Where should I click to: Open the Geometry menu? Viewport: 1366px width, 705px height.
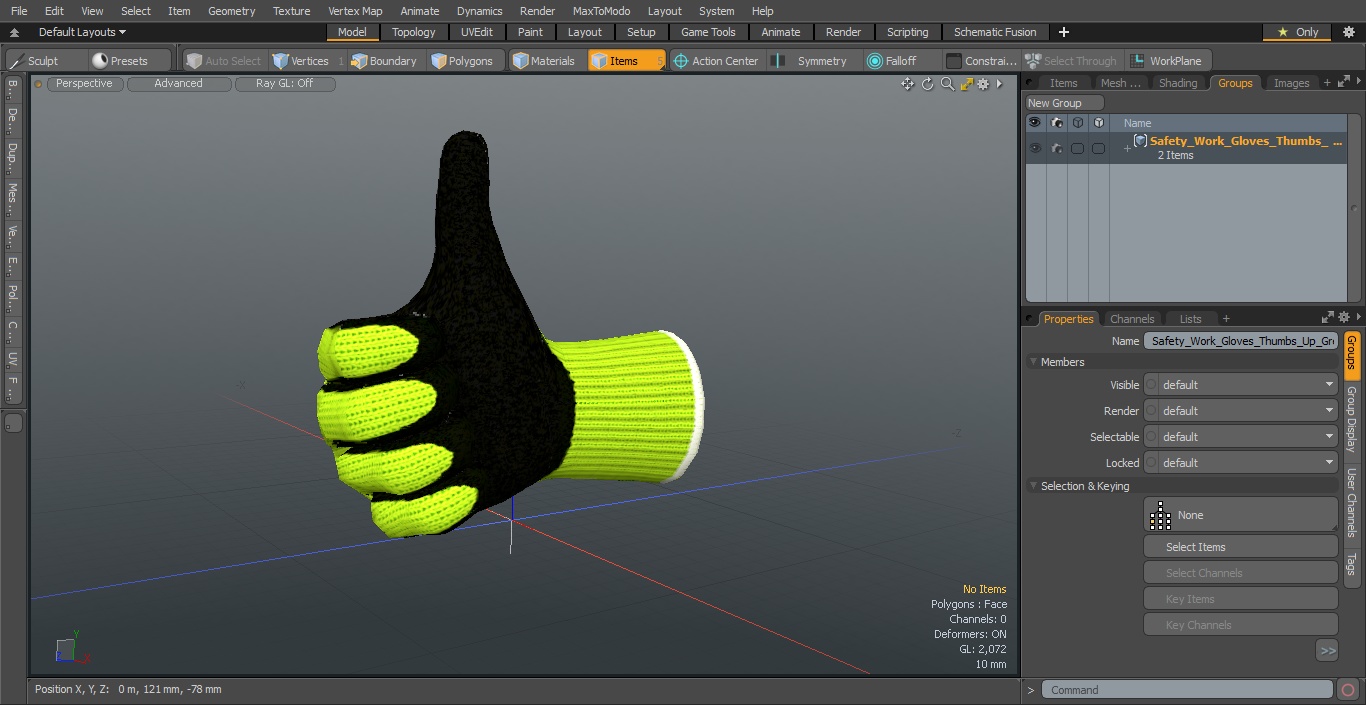(231, 11)
